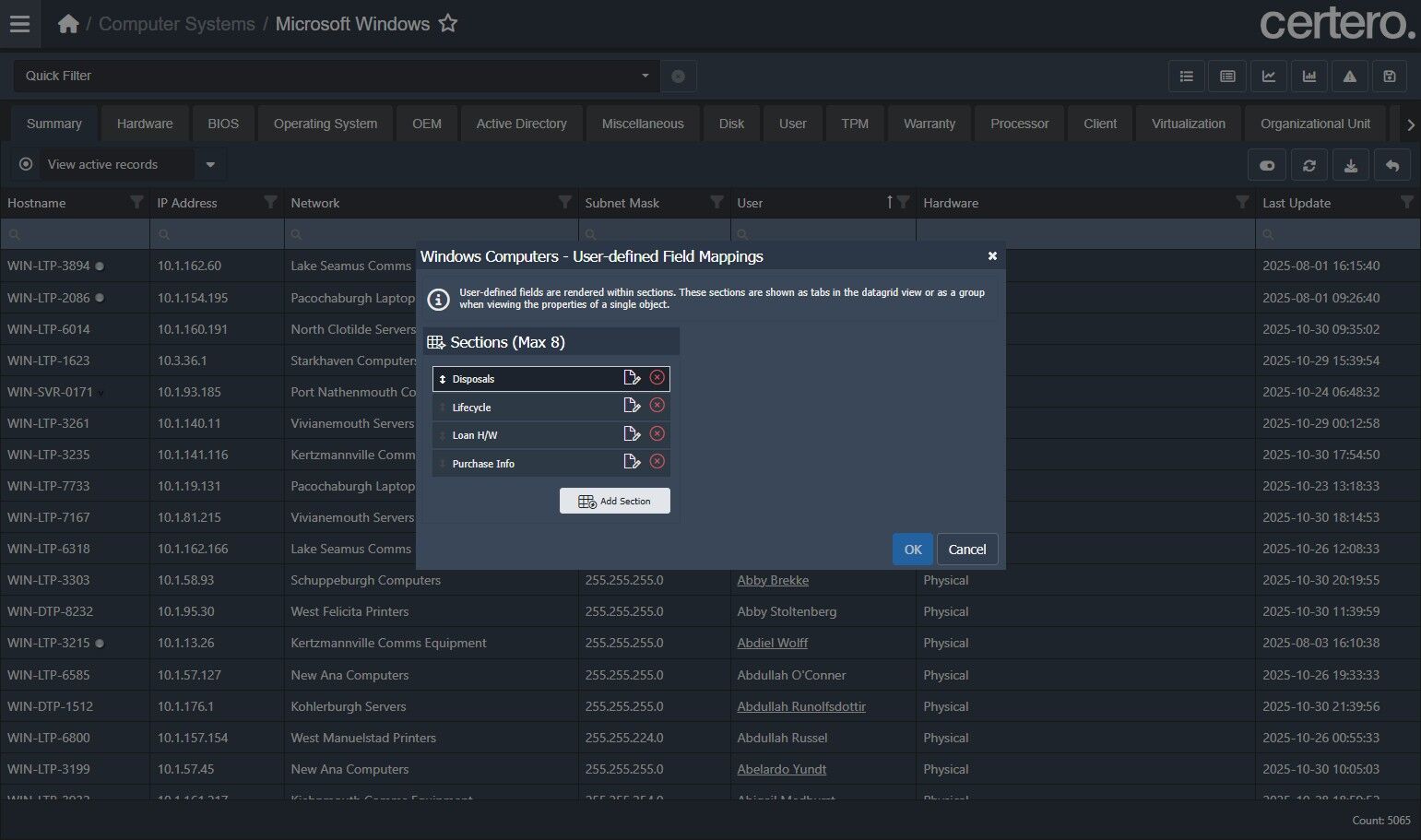Confirm the dialog with OK
This screenshot has height=840, width=1421.
(912, 550)
